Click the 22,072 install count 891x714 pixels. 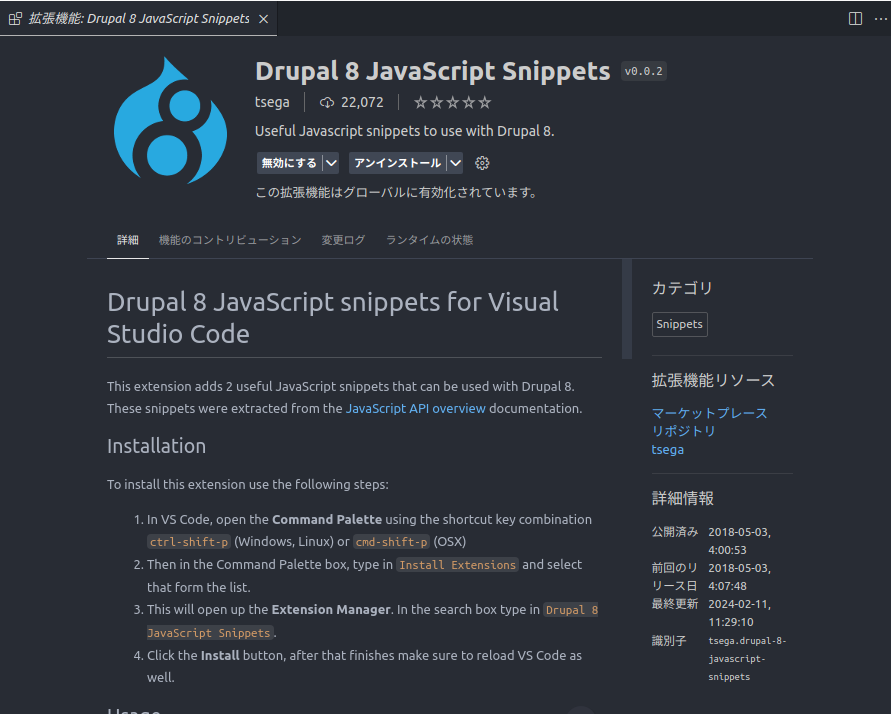pyautogui.click(x=362, y=102)
